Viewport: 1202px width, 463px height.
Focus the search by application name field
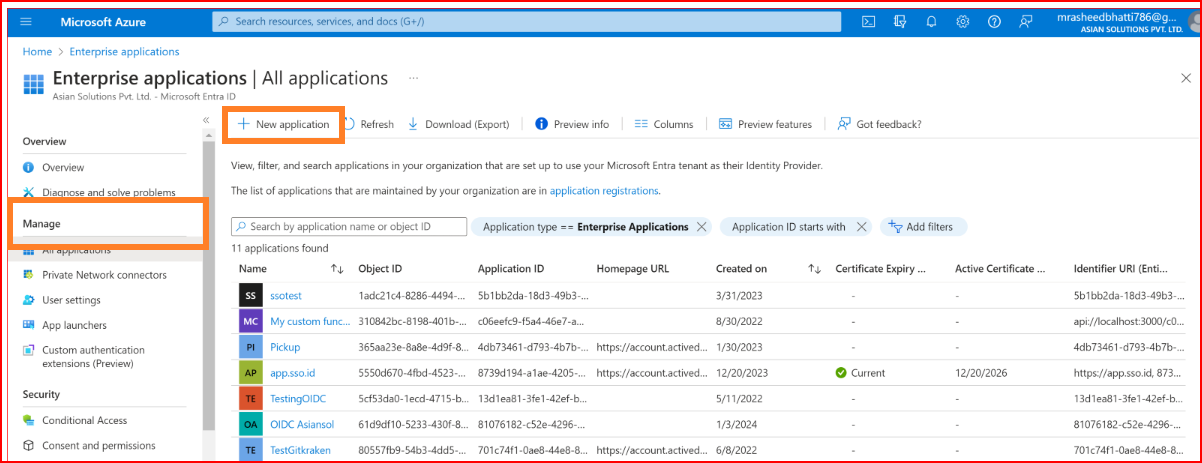click(349, 227)
